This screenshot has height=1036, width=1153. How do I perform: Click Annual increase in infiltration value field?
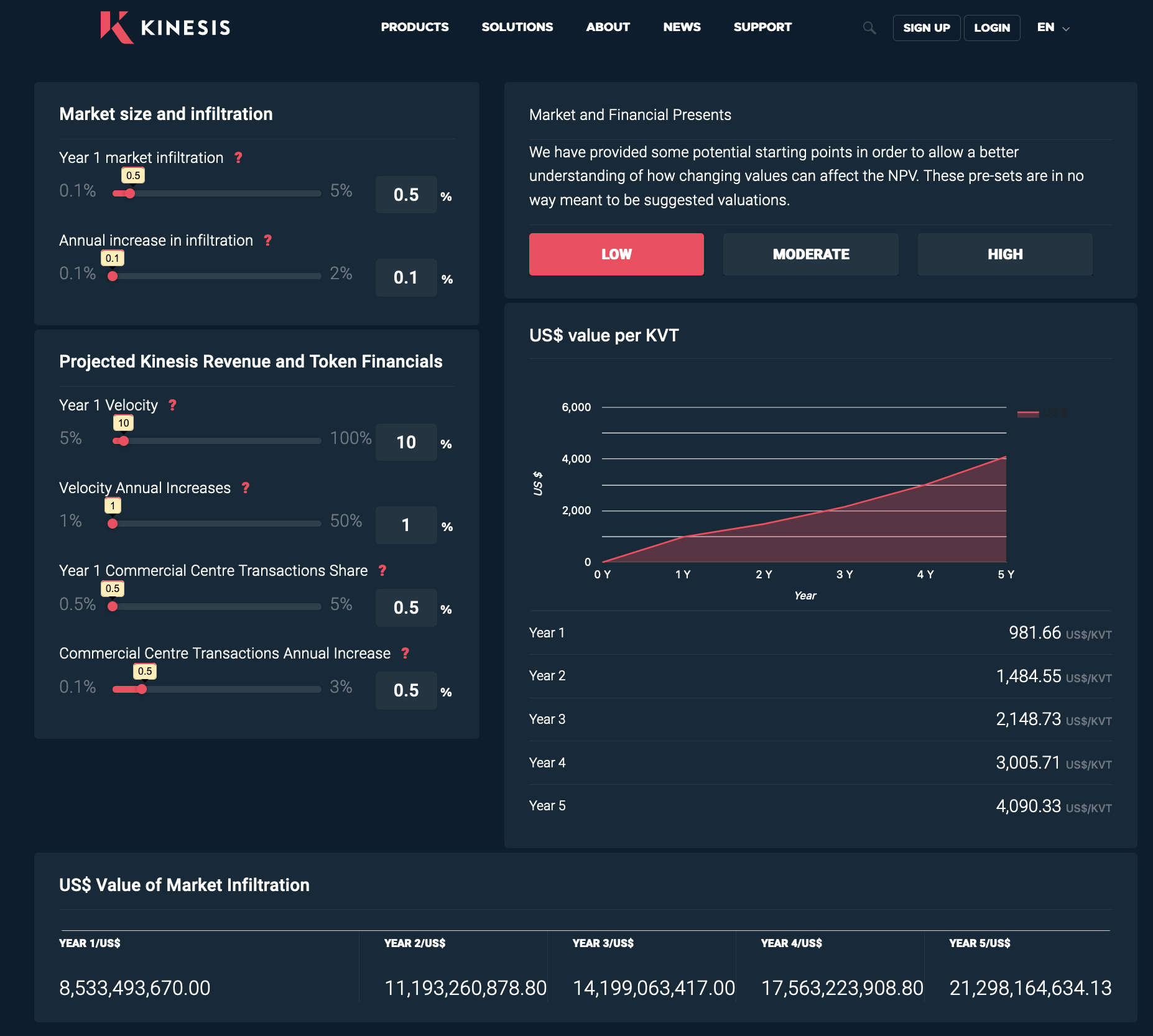406,277
